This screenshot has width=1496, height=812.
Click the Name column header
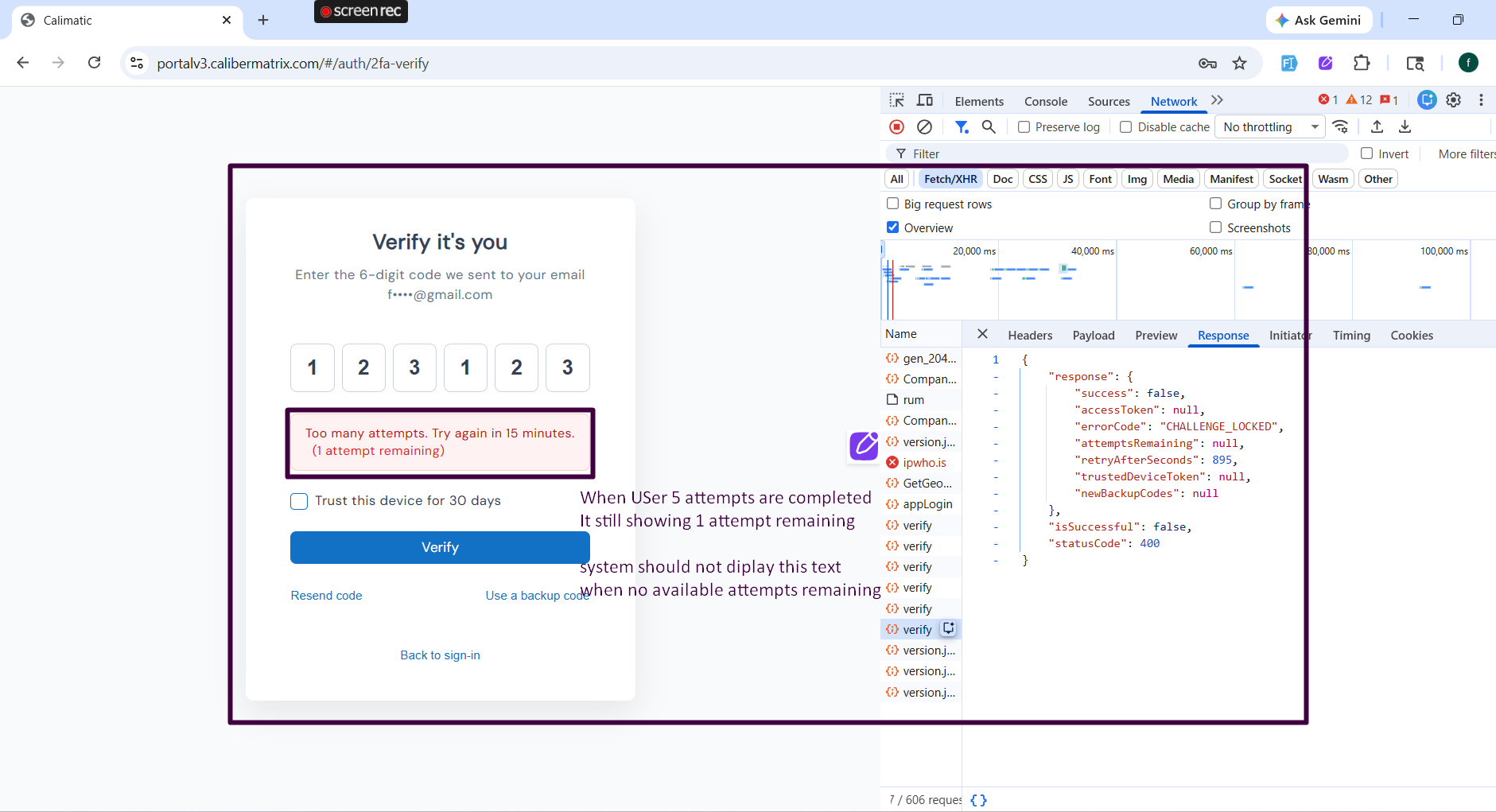[x=920, y=334]
